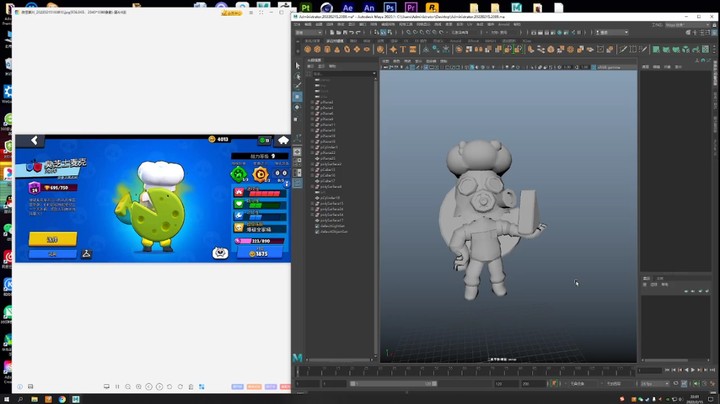Open the sRGB gamma view transform dropdown
Screen dimensions: 720x404
616,67
